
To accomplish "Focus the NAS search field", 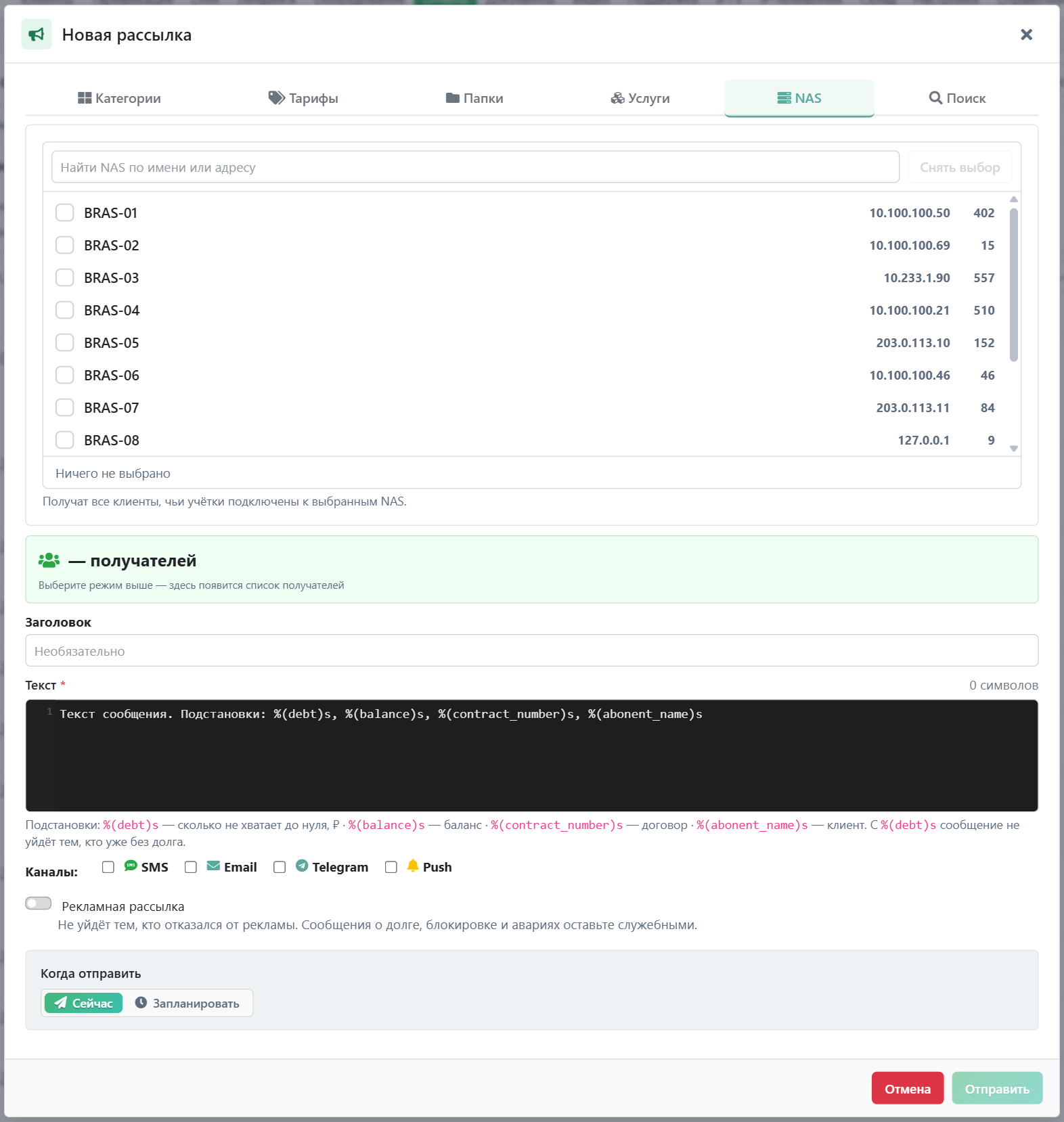I will point(475,167).
